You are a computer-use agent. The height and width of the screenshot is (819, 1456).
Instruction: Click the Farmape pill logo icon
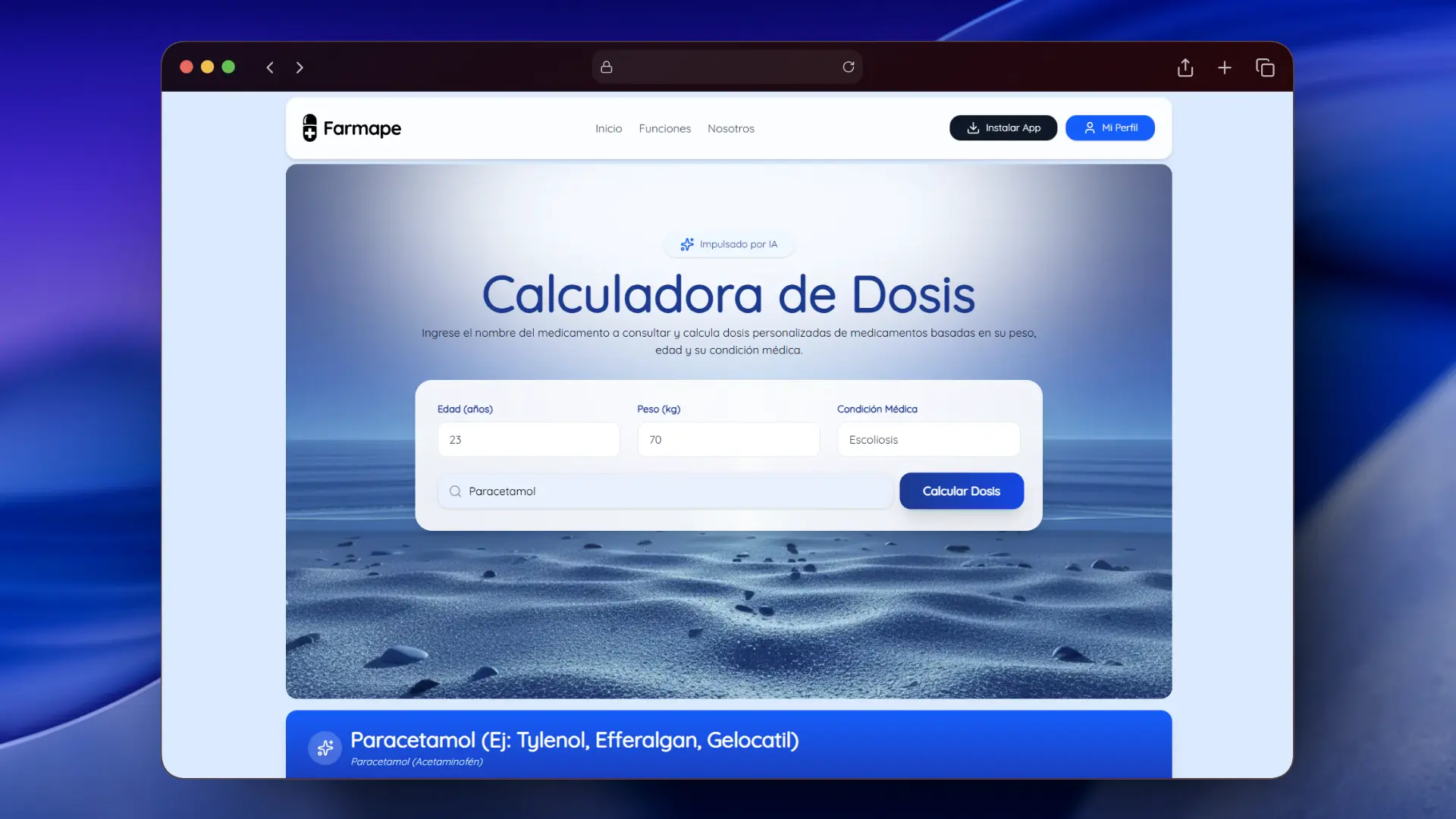(310, 127)
